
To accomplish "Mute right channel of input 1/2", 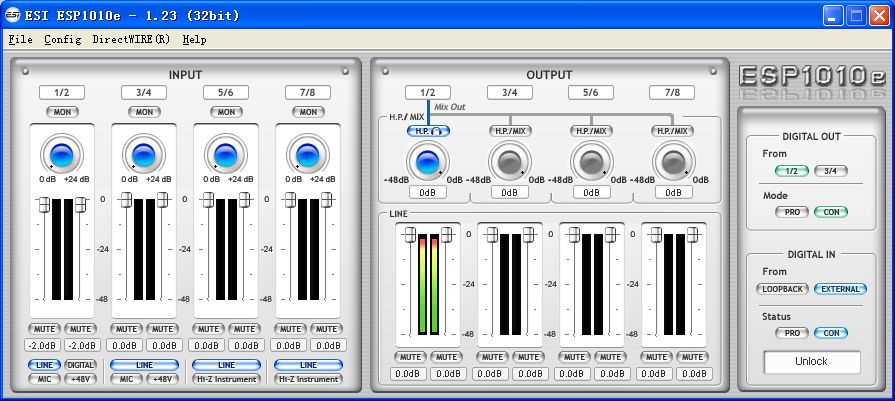I will pos(80,329).
